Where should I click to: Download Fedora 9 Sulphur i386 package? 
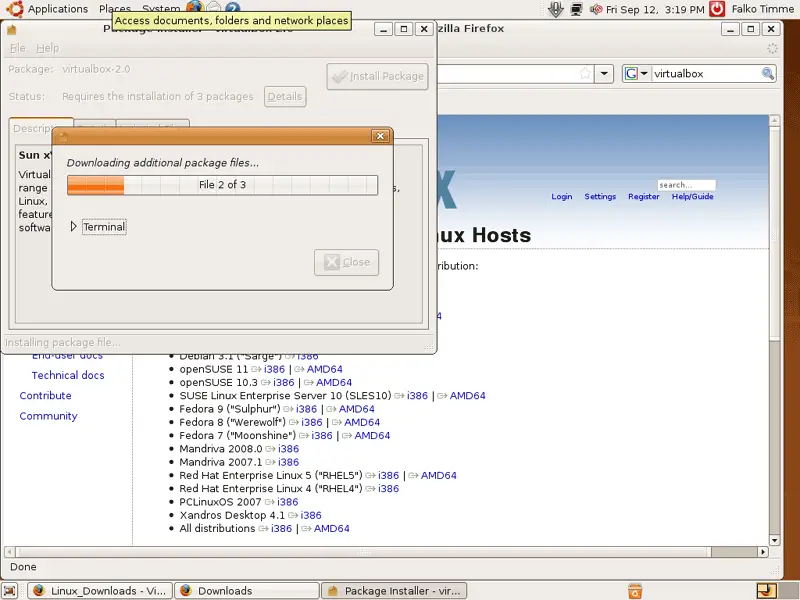click(306, 409)
